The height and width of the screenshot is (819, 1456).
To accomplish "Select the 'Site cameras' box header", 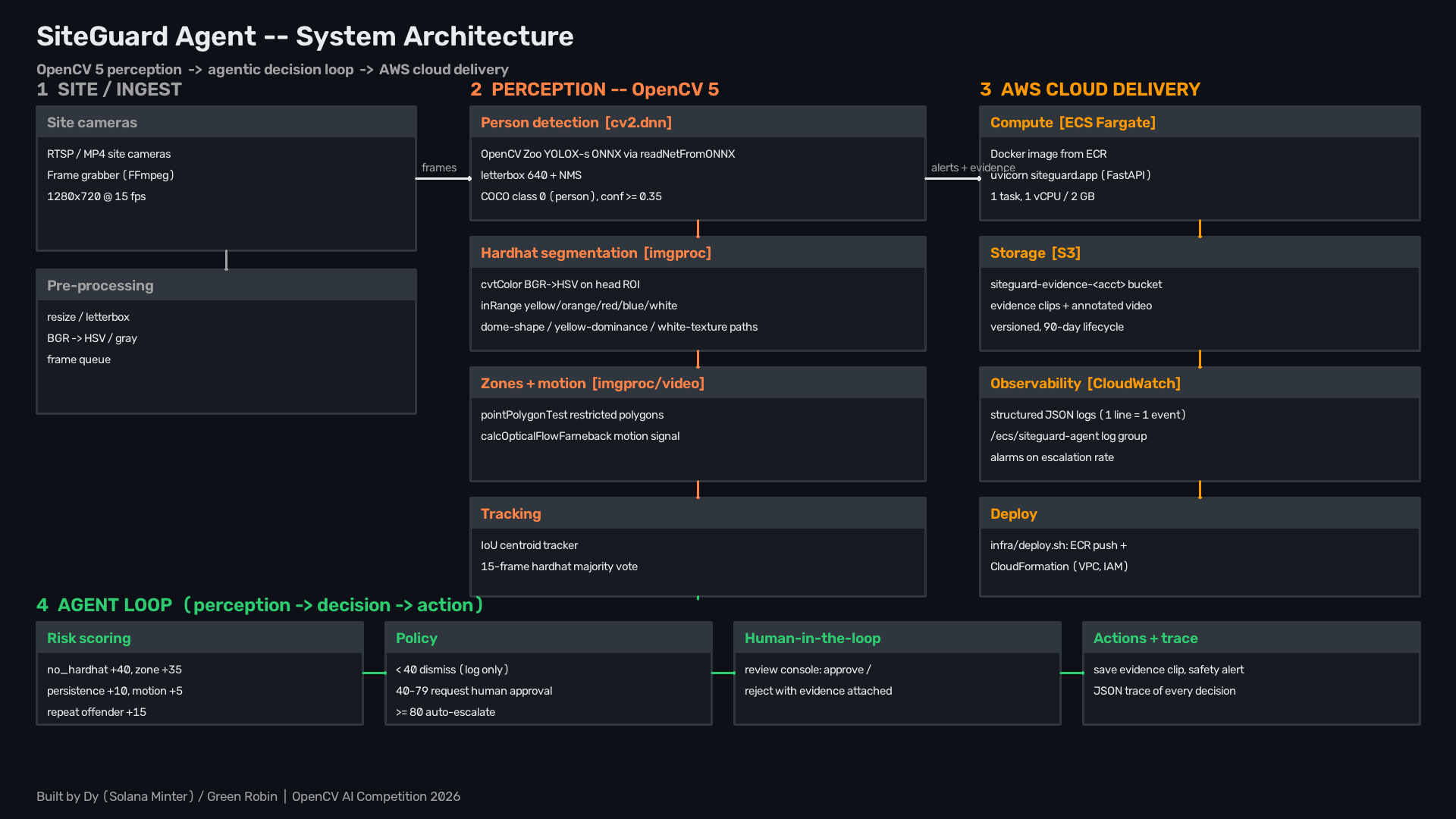I will point(226,122).
